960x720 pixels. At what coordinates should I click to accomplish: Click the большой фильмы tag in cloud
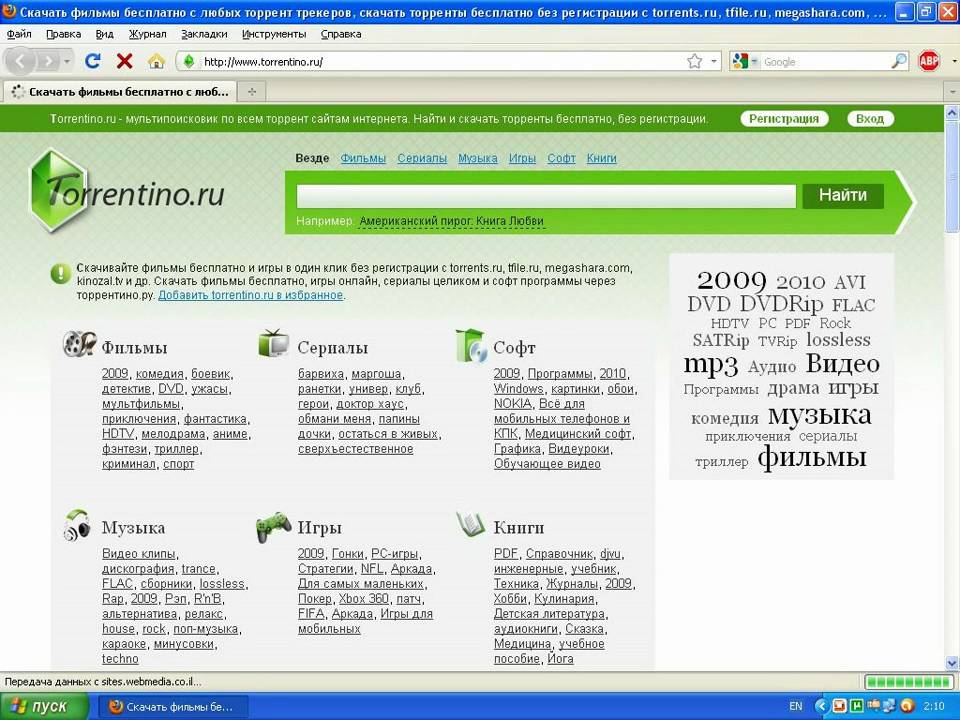click(x=812, y=457)
